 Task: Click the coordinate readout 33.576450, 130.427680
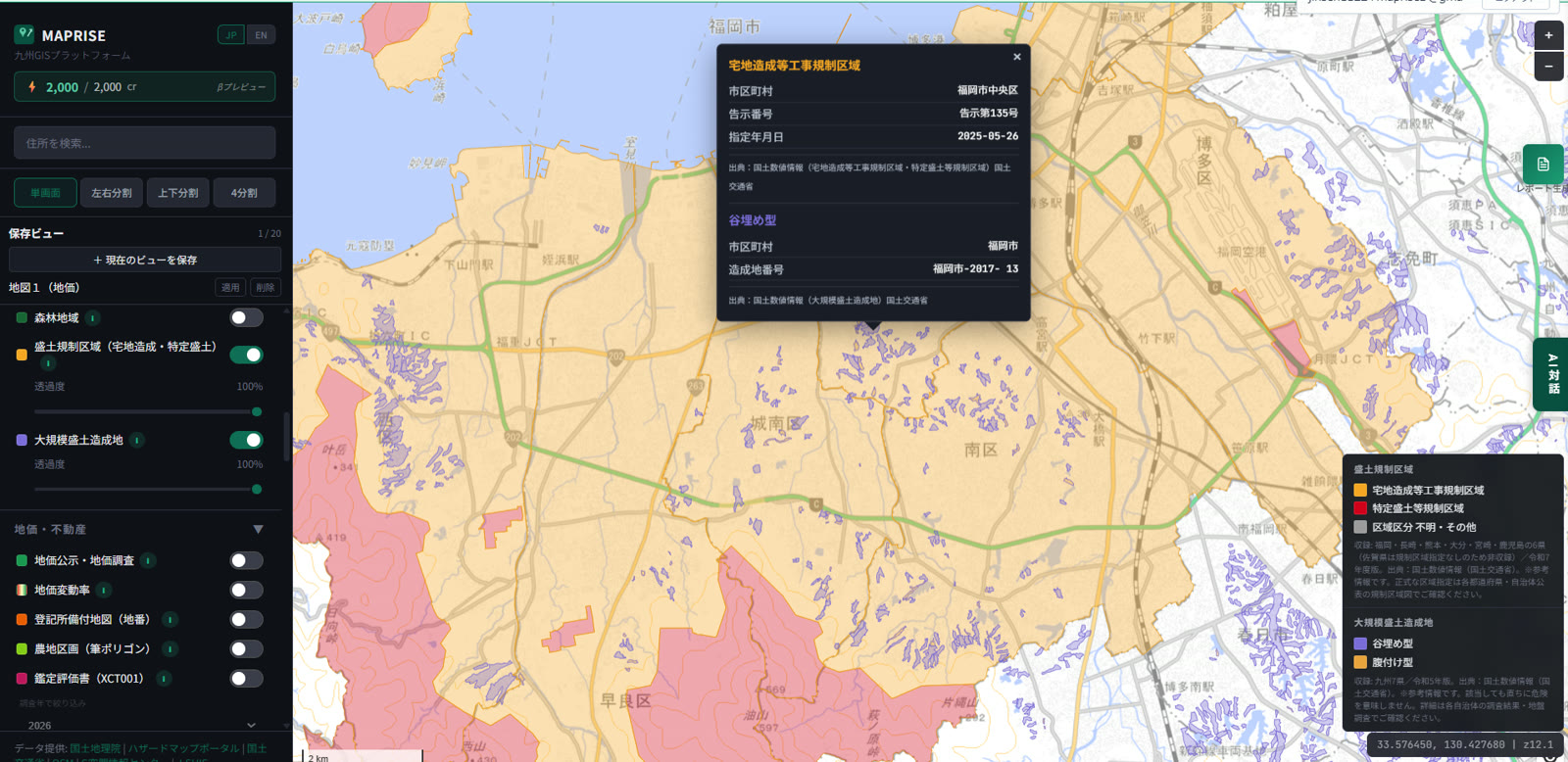coord(1441,744)
